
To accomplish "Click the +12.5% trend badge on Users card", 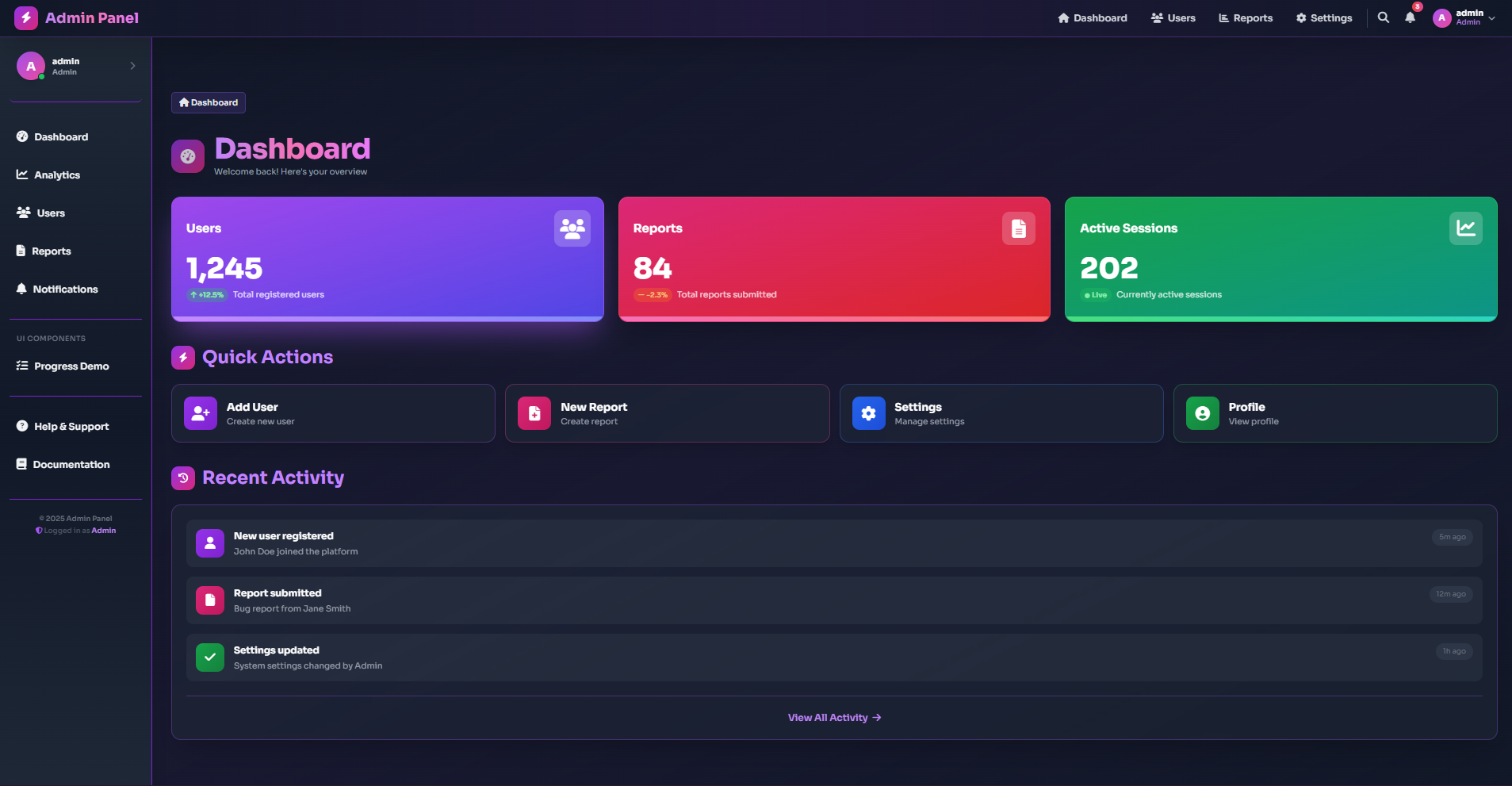I will [206, 294].
